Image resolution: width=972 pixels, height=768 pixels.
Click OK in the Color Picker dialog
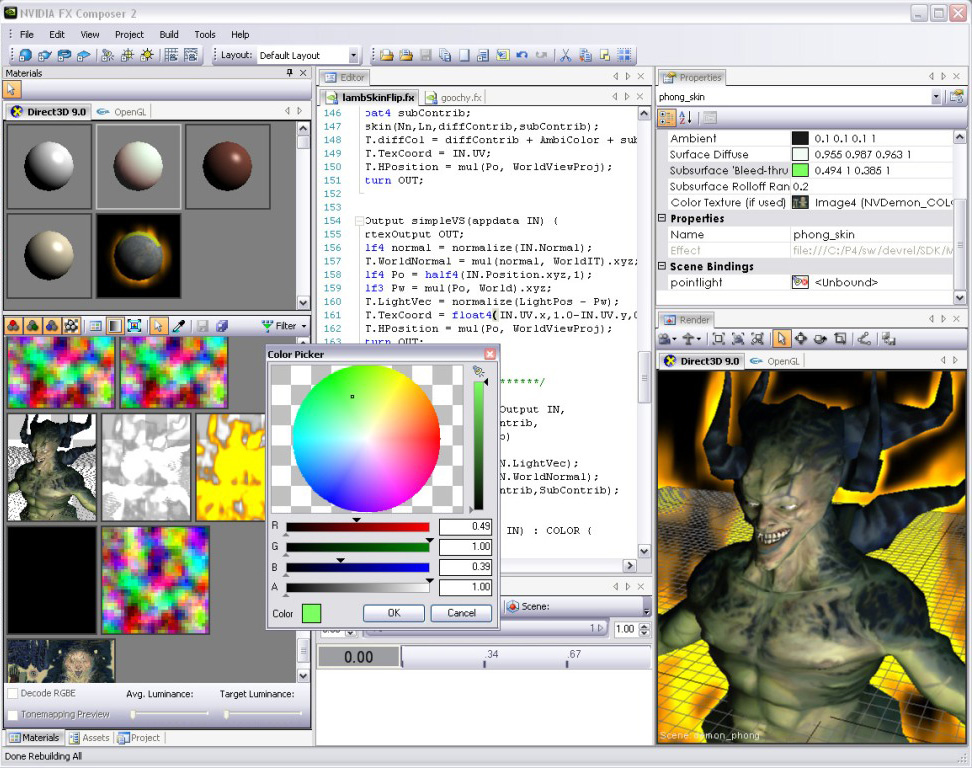tap(393, 613)
